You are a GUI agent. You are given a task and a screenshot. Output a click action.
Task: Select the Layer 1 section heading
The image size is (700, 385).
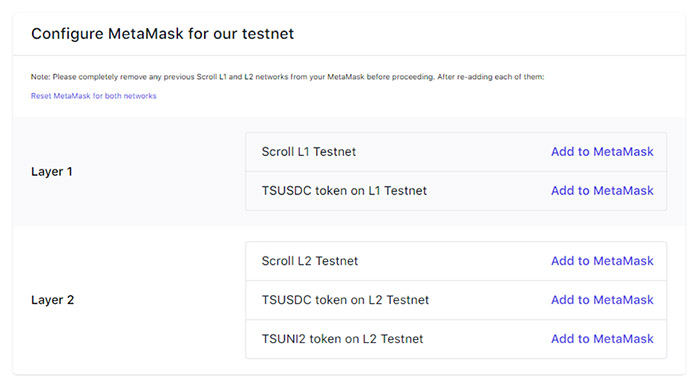pos(52,172)
